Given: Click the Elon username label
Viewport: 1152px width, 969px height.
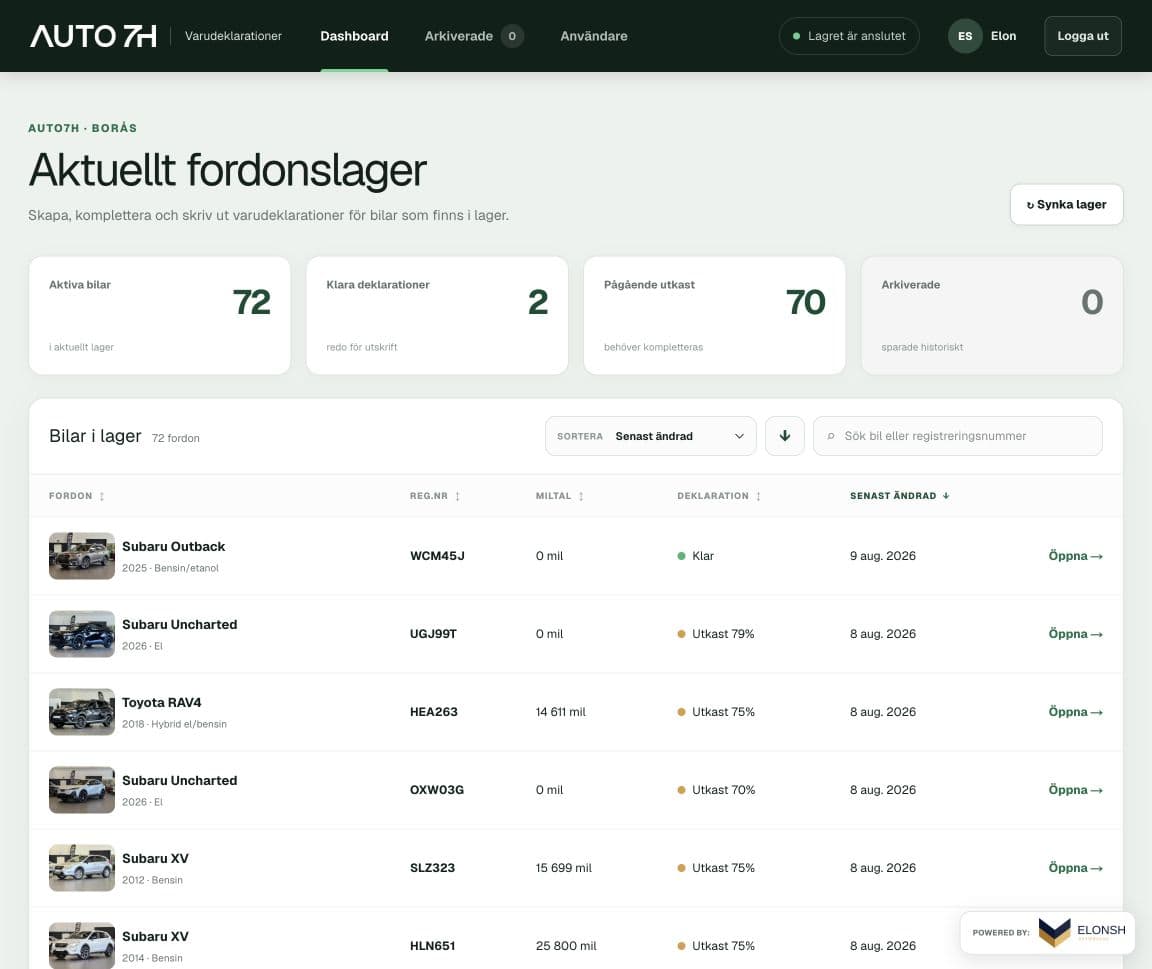Looking at the screenshot, I should [1003, 36].
